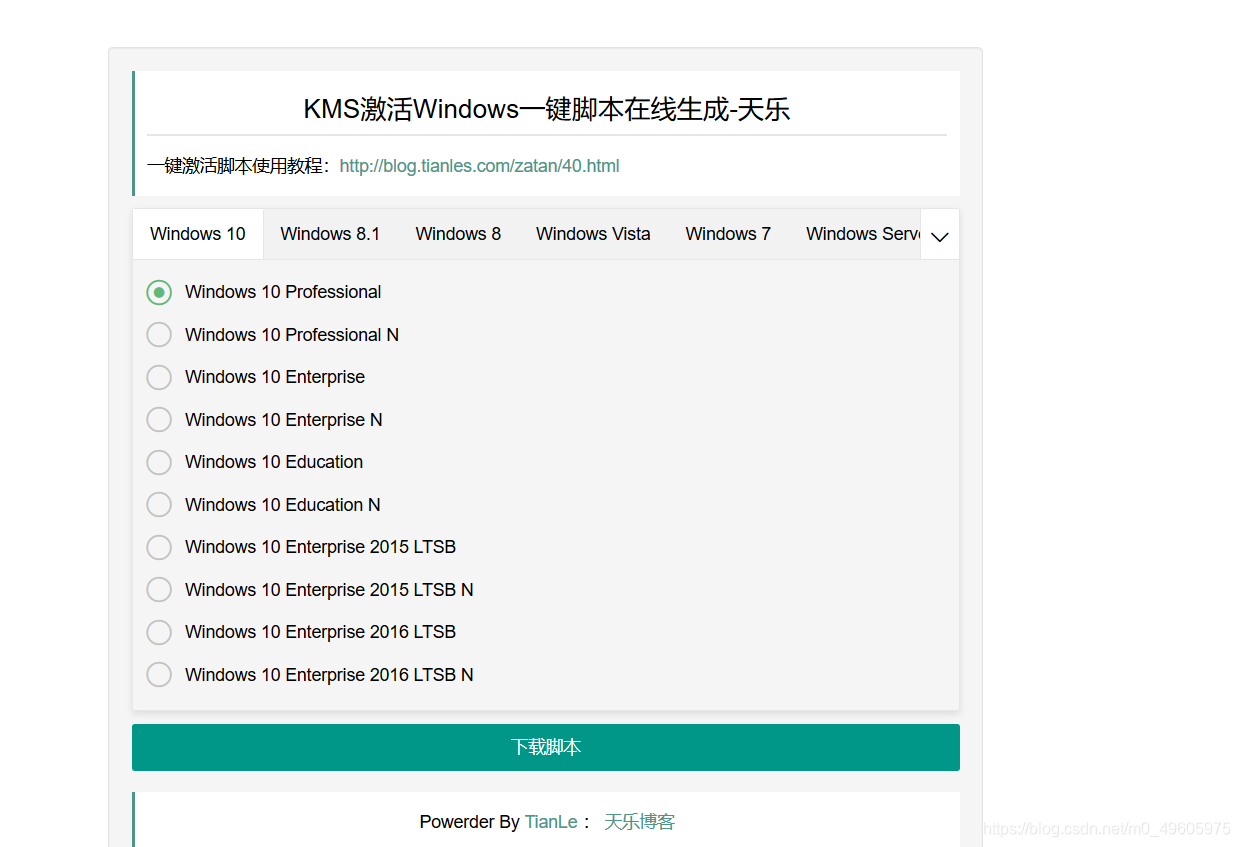Expand the tab list chevron dropdown
Screen dimensions: 1240x847
coord(940,235)
